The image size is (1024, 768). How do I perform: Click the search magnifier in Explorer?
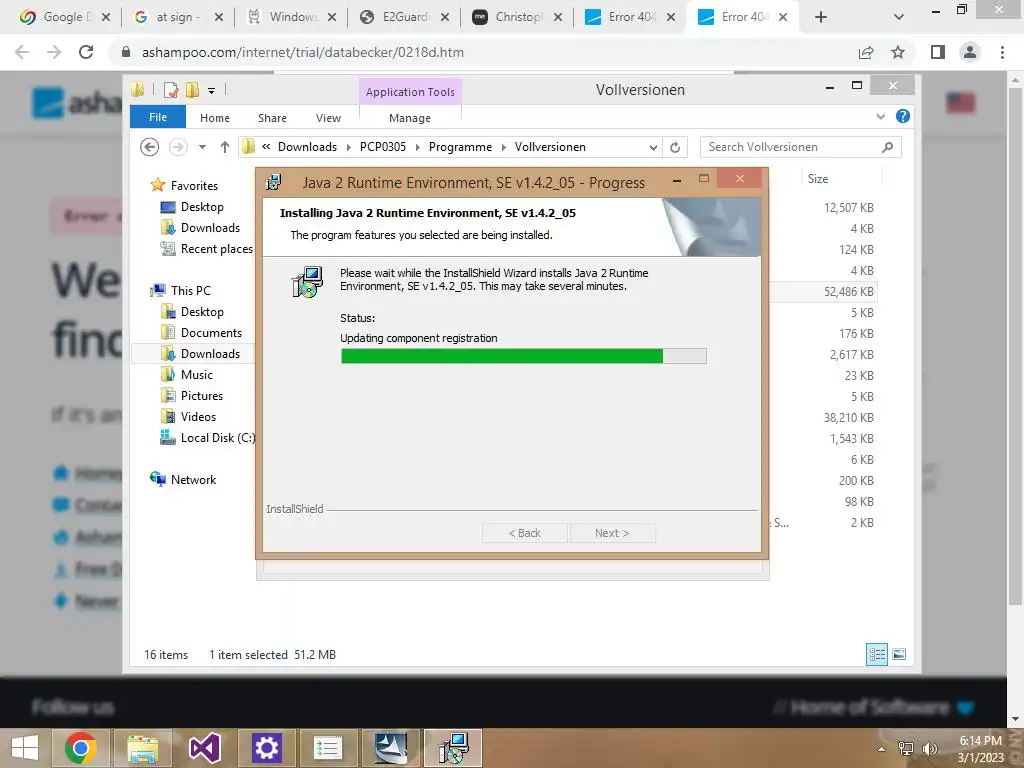pyautogui.click(x=887, y=148)
